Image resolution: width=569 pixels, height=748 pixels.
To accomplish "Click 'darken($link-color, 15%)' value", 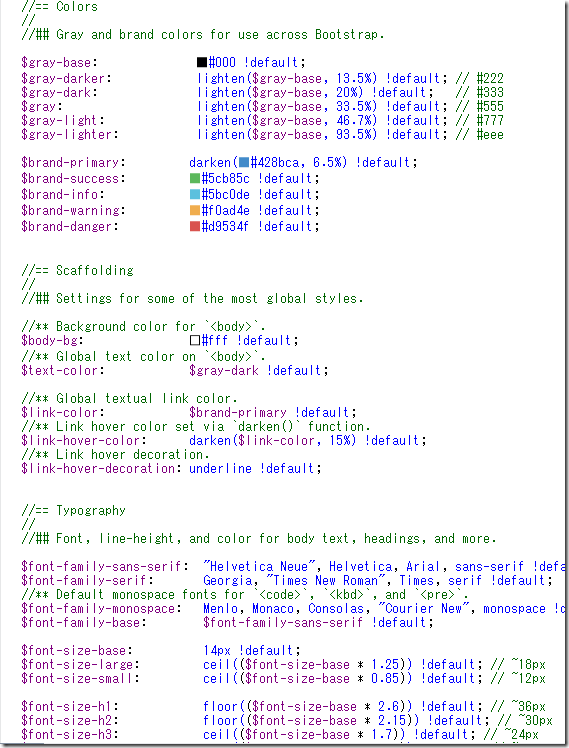I will click(x=273, y=440).
